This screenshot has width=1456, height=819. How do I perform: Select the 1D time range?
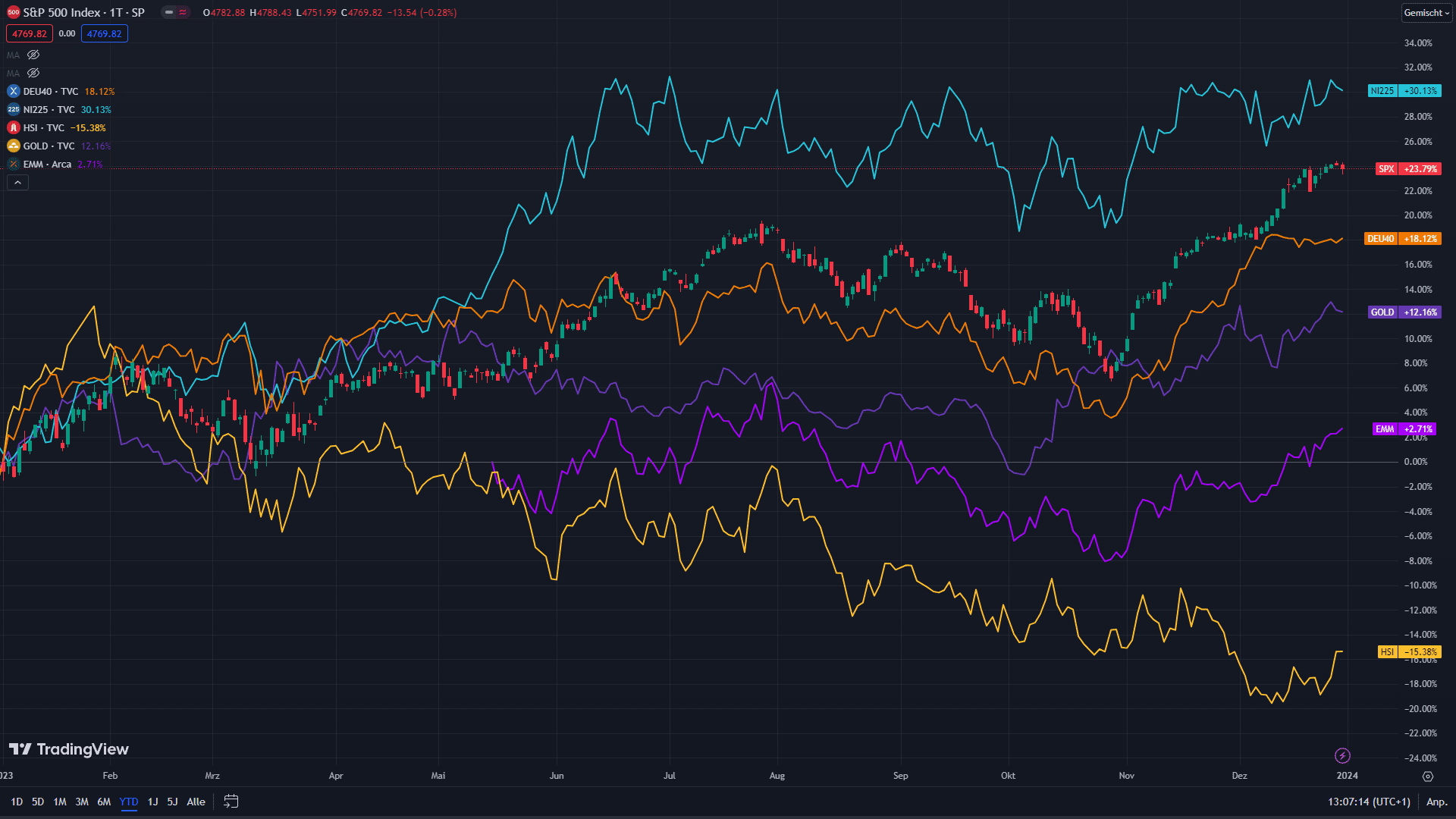[x=17, y=802]
